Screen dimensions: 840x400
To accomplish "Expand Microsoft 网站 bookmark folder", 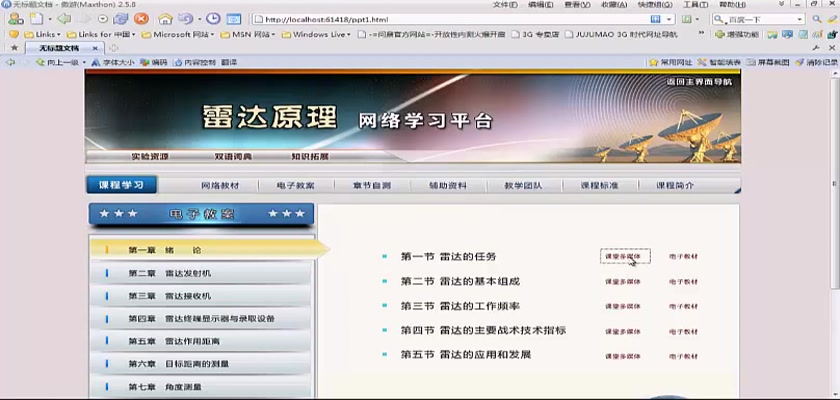I will click(x=178, y=34).
